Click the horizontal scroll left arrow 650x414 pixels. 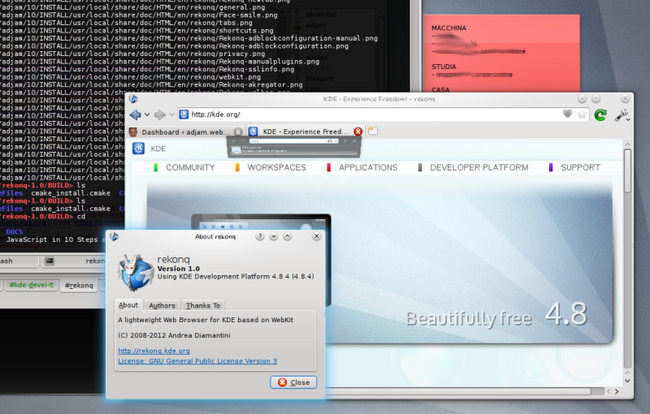click(609, 391)
